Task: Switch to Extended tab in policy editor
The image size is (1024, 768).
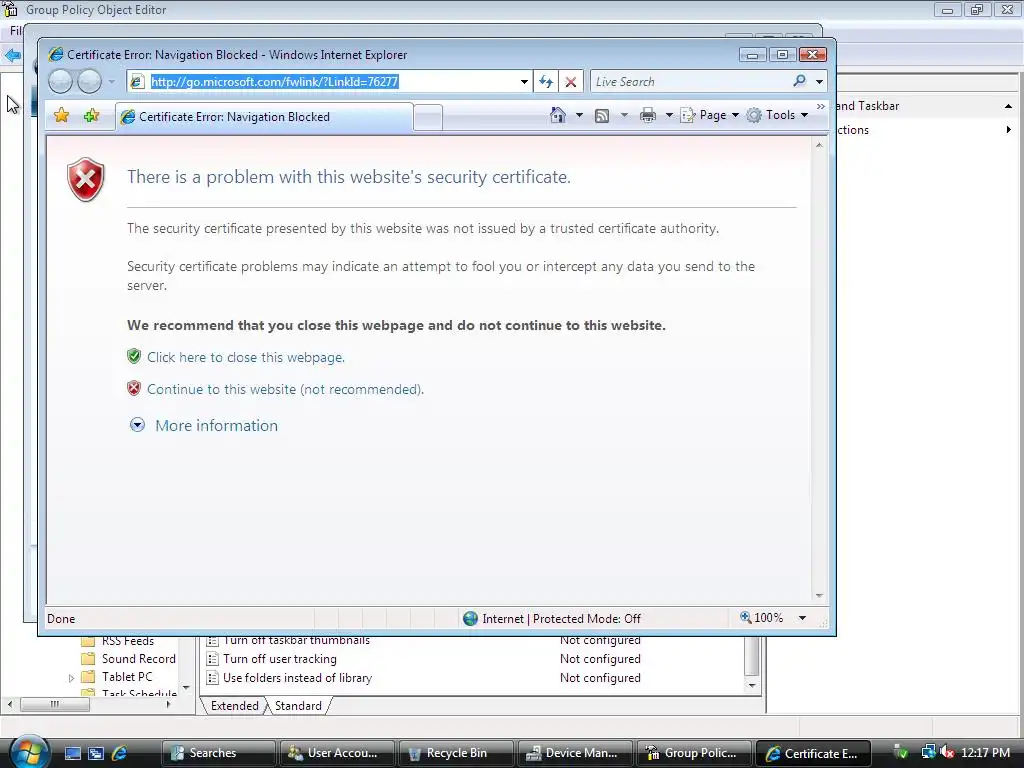Action: coord(234,705)
